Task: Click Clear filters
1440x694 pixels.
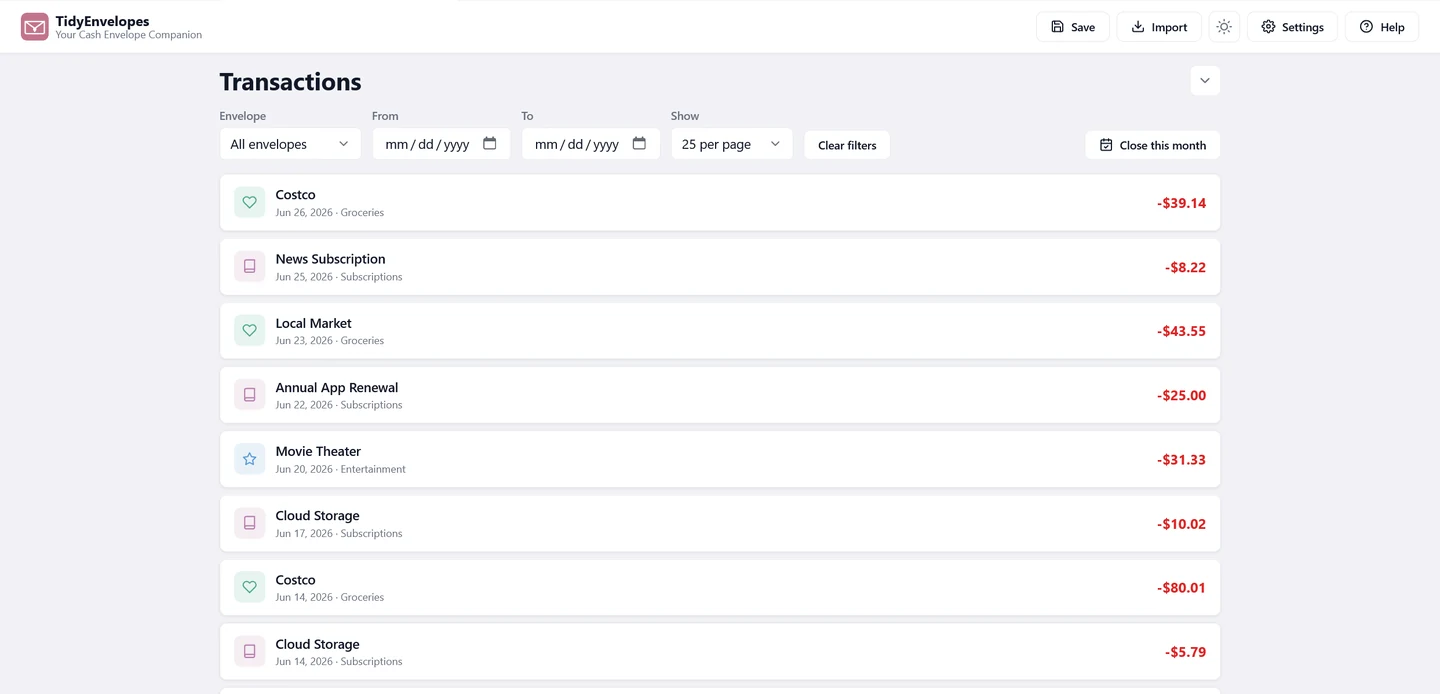Action: coord(847,145)
